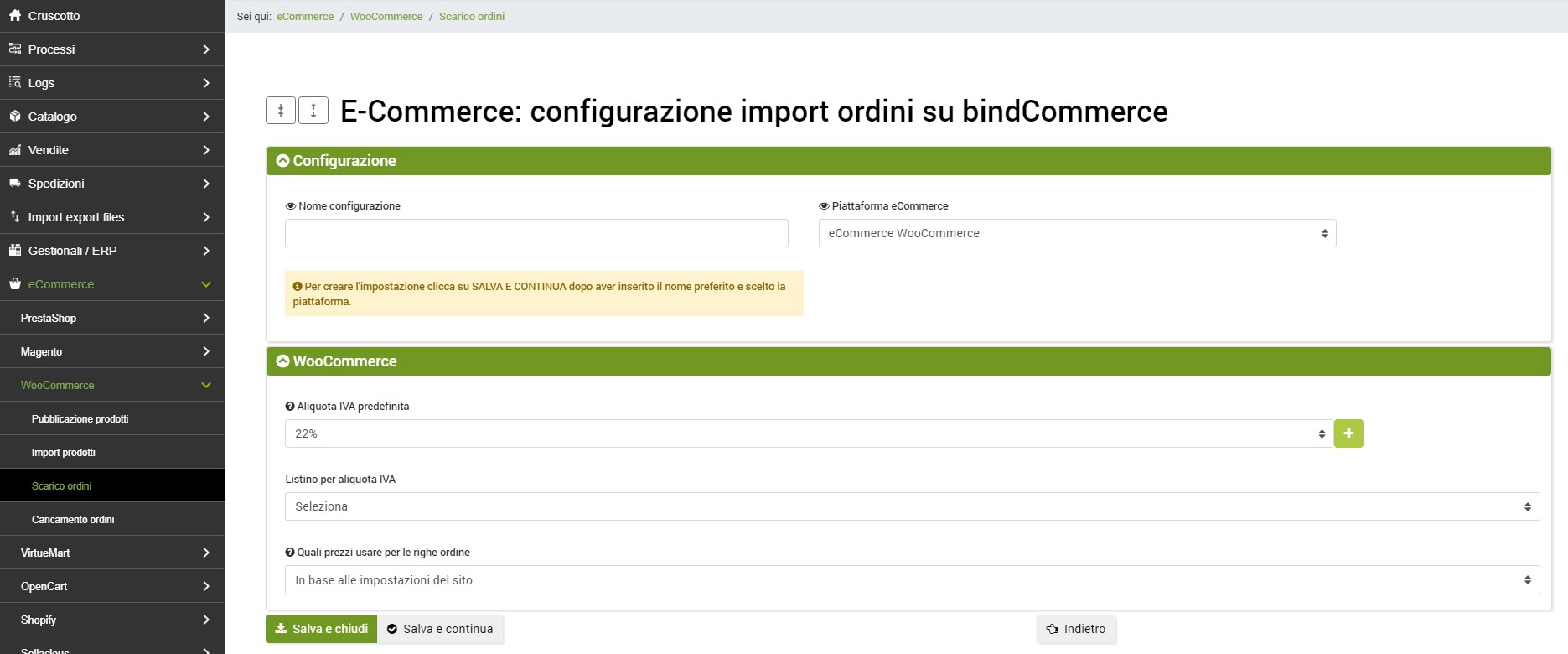
Task: Focus the Nome configurazione text field
Action: (x=536, y=233)
